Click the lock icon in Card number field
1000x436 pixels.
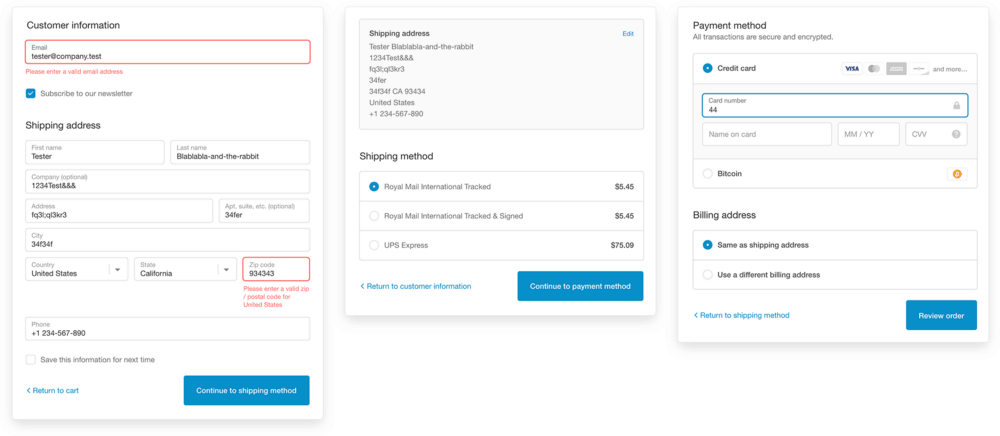point(956,106)
